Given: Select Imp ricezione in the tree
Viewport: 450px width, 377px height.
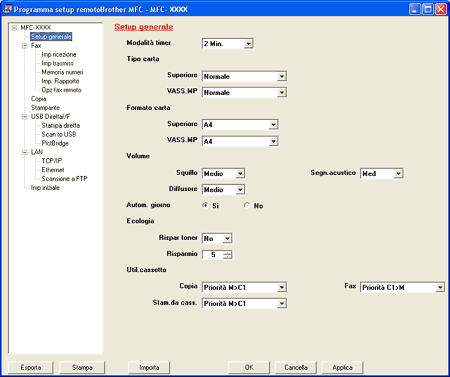Looking at the screenshot, I should [59, 54].
